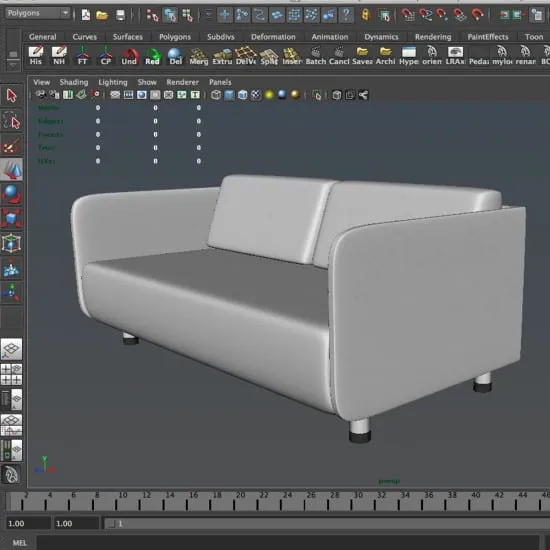Select by object type mode
Image resolution: width=550 pixels, height=550 pixels.
tap(170, 15)
